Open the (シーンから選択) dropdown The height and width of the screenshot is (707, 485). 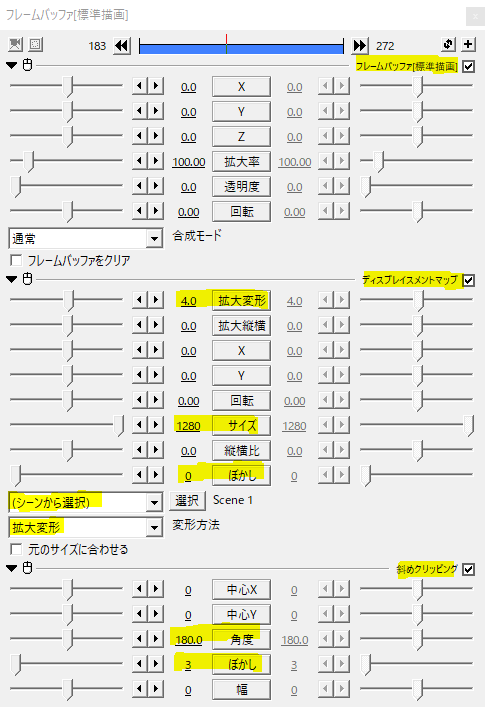click(x=86, y=502)
